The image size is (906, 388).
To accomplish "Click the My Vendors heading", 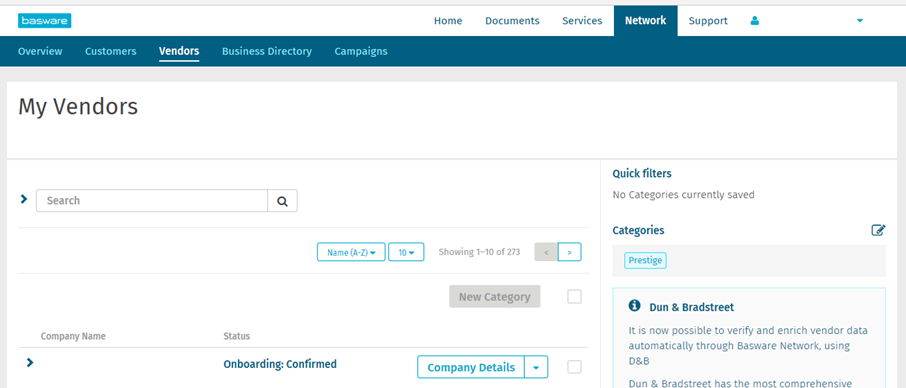I will pyautogui.click(x=78, y=107).
